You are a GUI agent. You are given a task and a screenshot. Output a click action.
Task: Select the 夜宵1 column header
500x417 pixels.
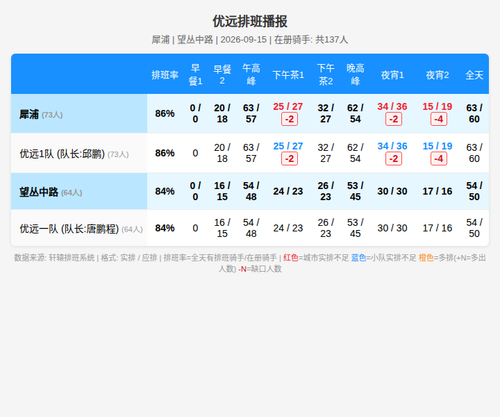point(392,75)
